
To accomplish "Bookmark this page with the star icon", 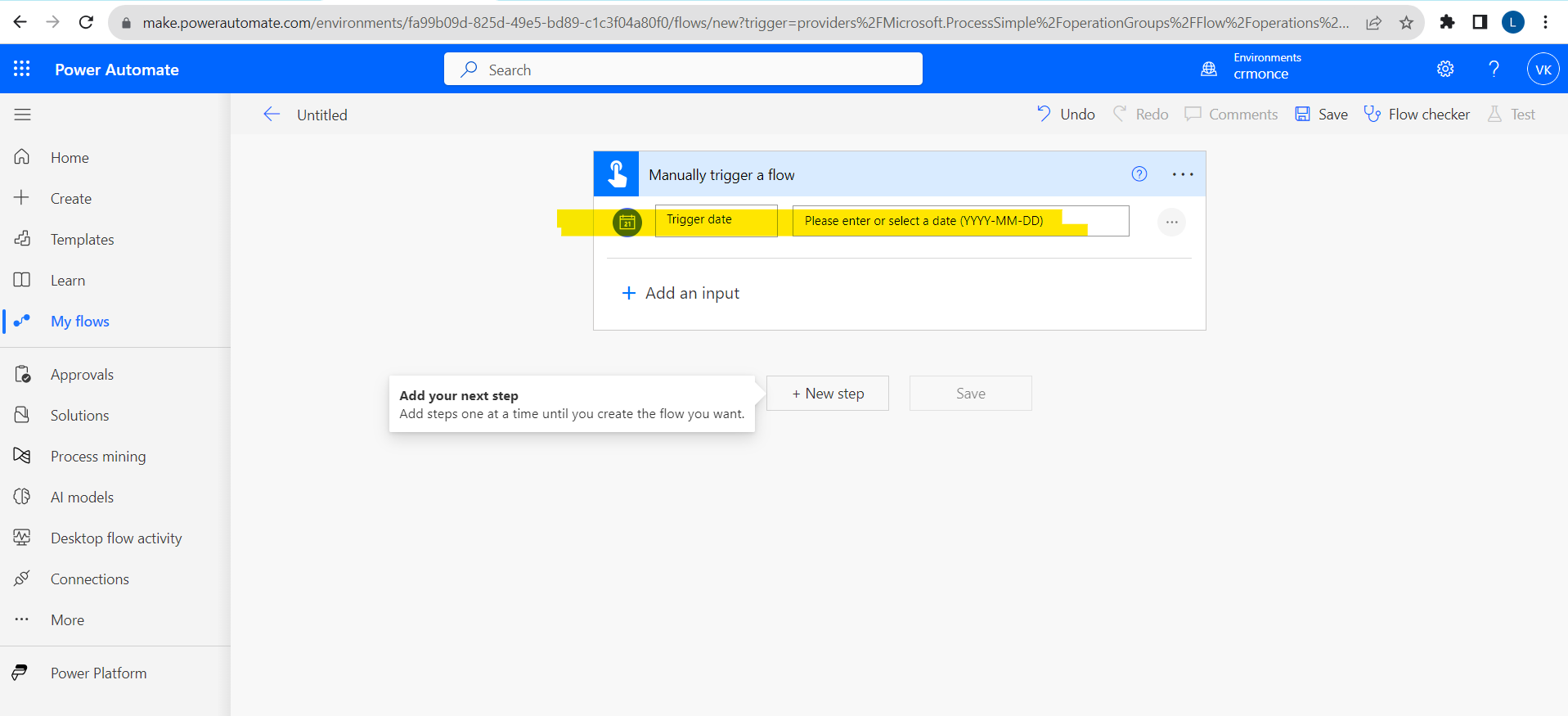I will (x=1406, y=22).
